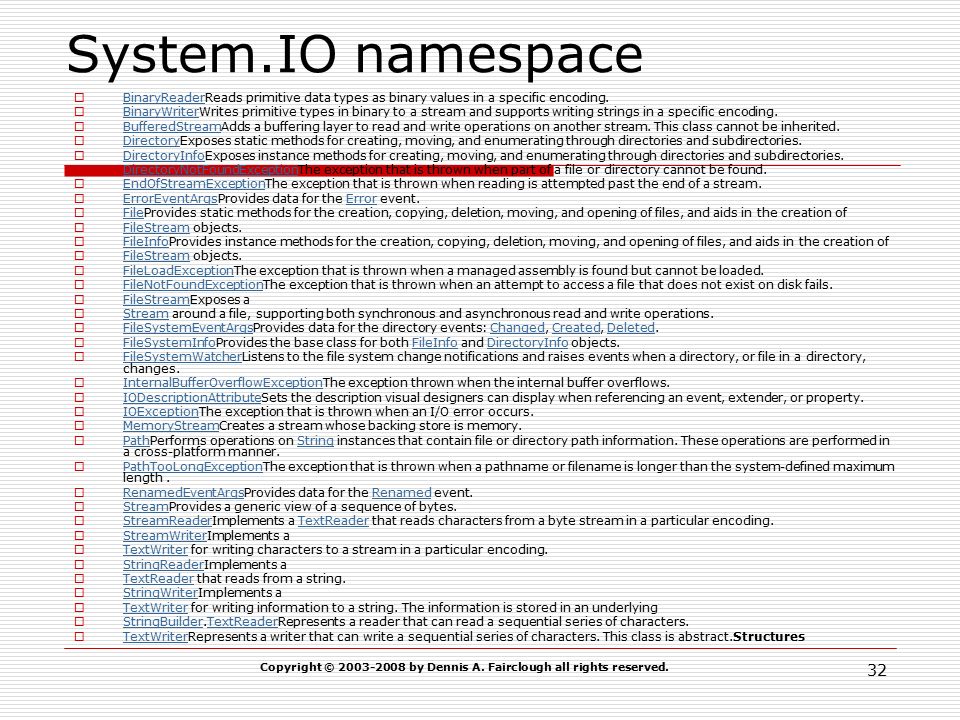960x720 pixels.
Task: Click the Renamed event link
Action: point(402,492)
